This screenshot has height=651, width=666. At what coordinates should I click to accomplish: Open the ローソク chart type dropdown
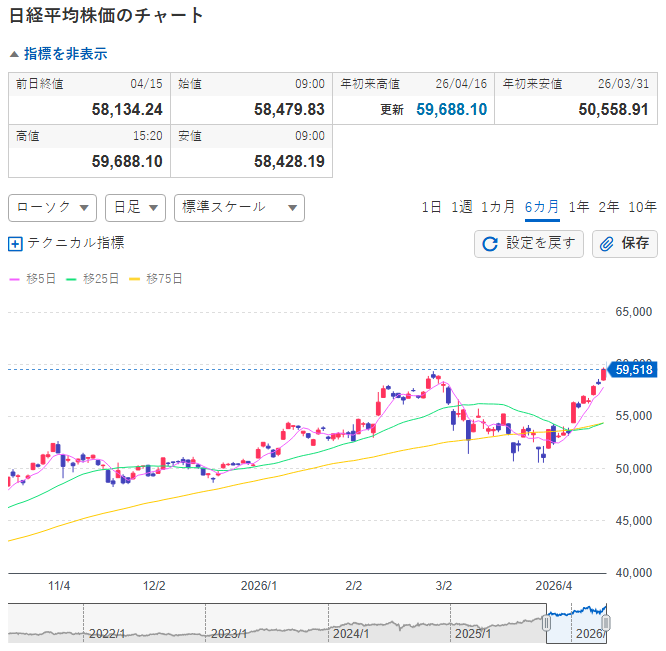pyautogui.click(x=52, y=208)
